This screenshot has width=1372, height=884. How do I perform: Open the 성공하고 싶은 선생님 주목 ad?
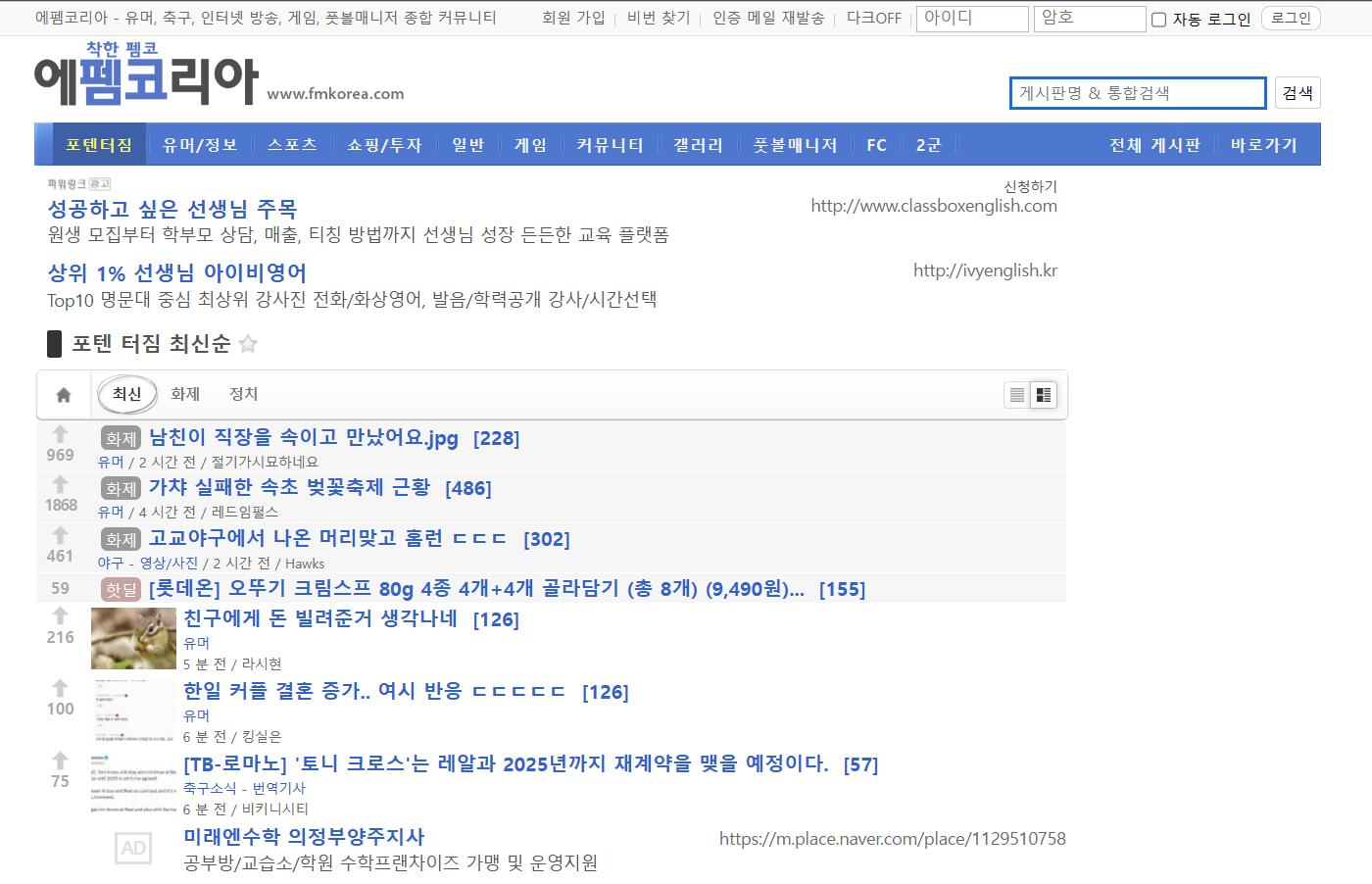coord(172,209)
